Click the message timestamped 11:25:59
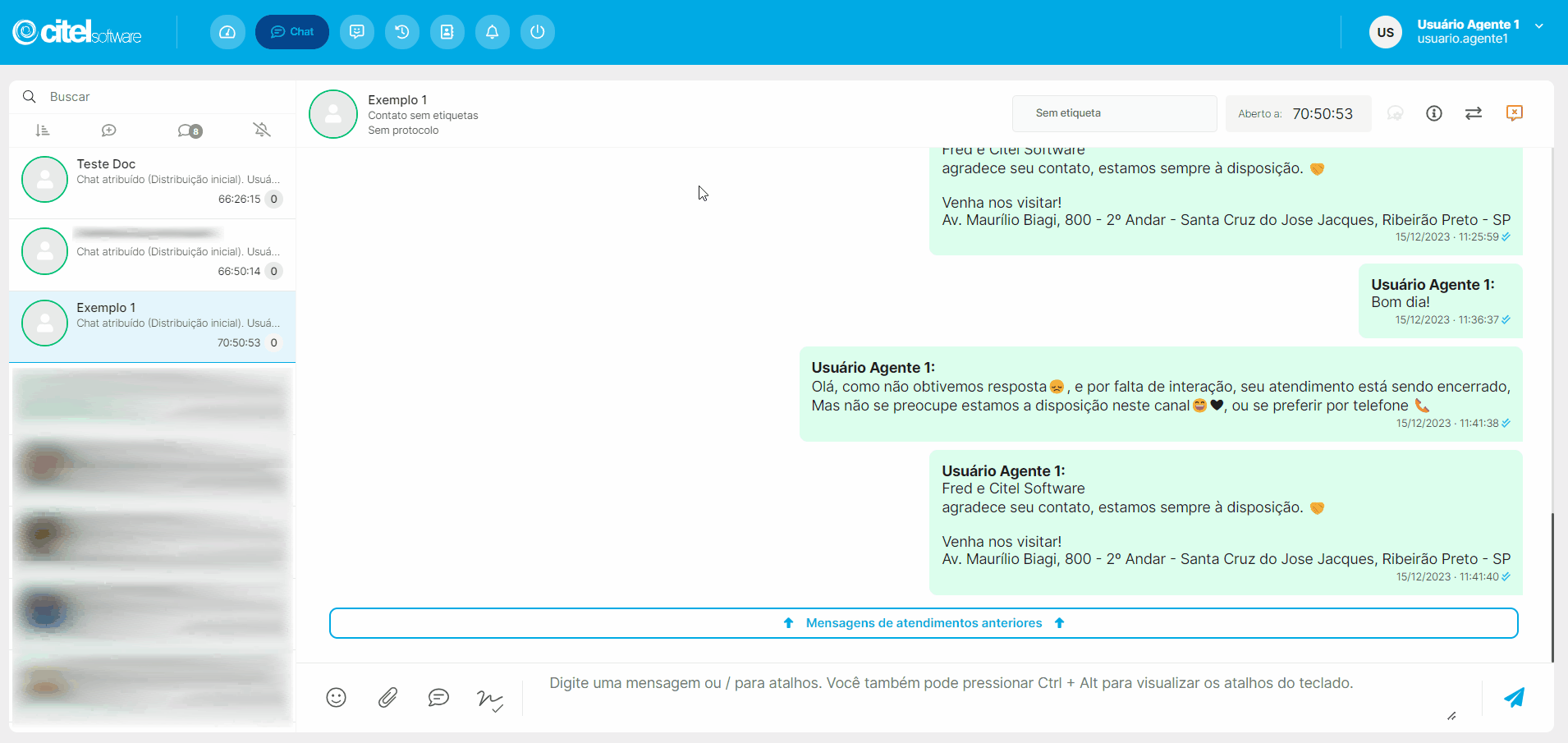Viewport: 1568px width, 743px height. [1226, 201]
